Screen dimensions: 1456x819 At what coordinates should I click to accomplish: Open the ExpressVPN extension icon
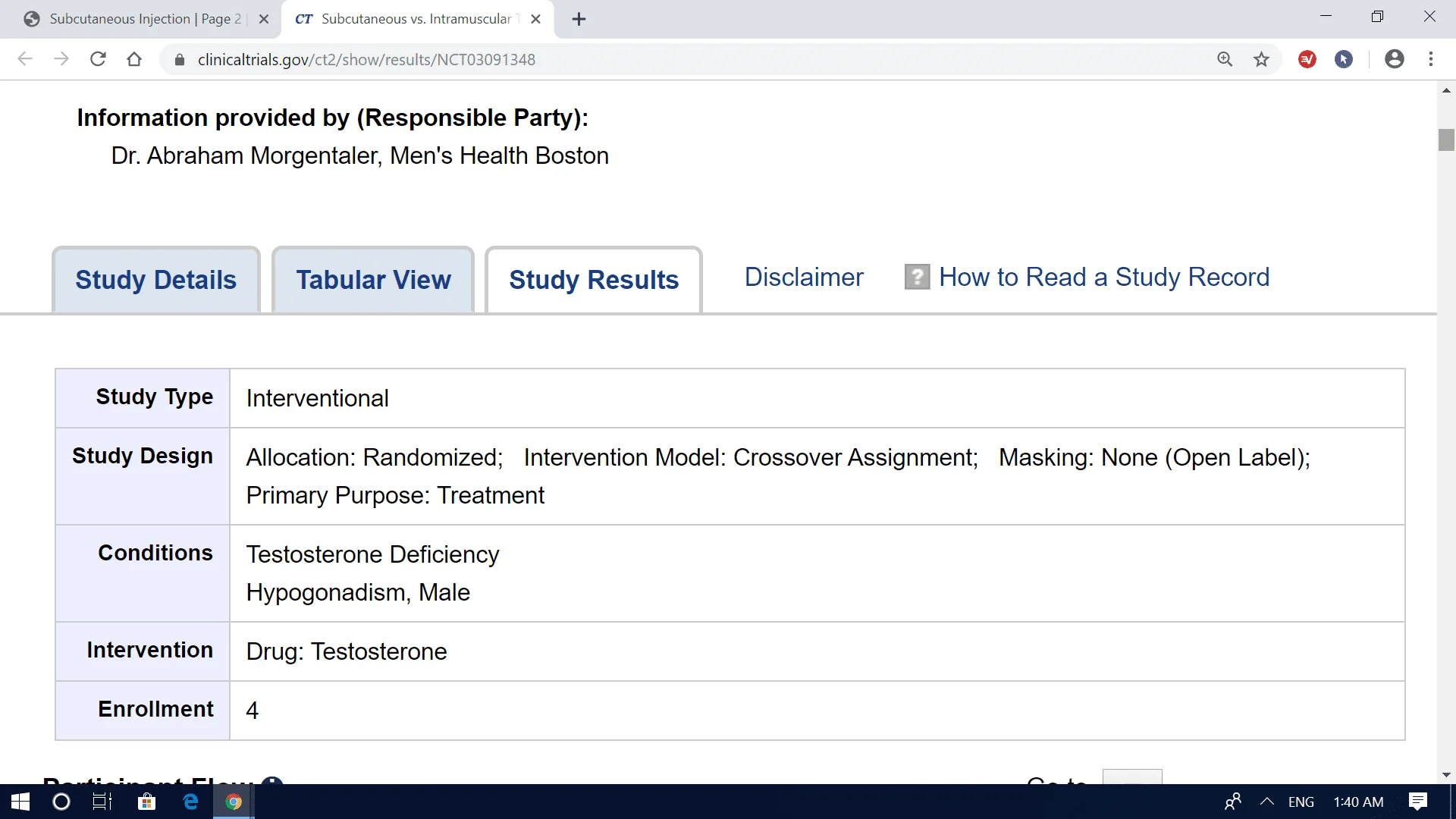[x=1307, y=59]
